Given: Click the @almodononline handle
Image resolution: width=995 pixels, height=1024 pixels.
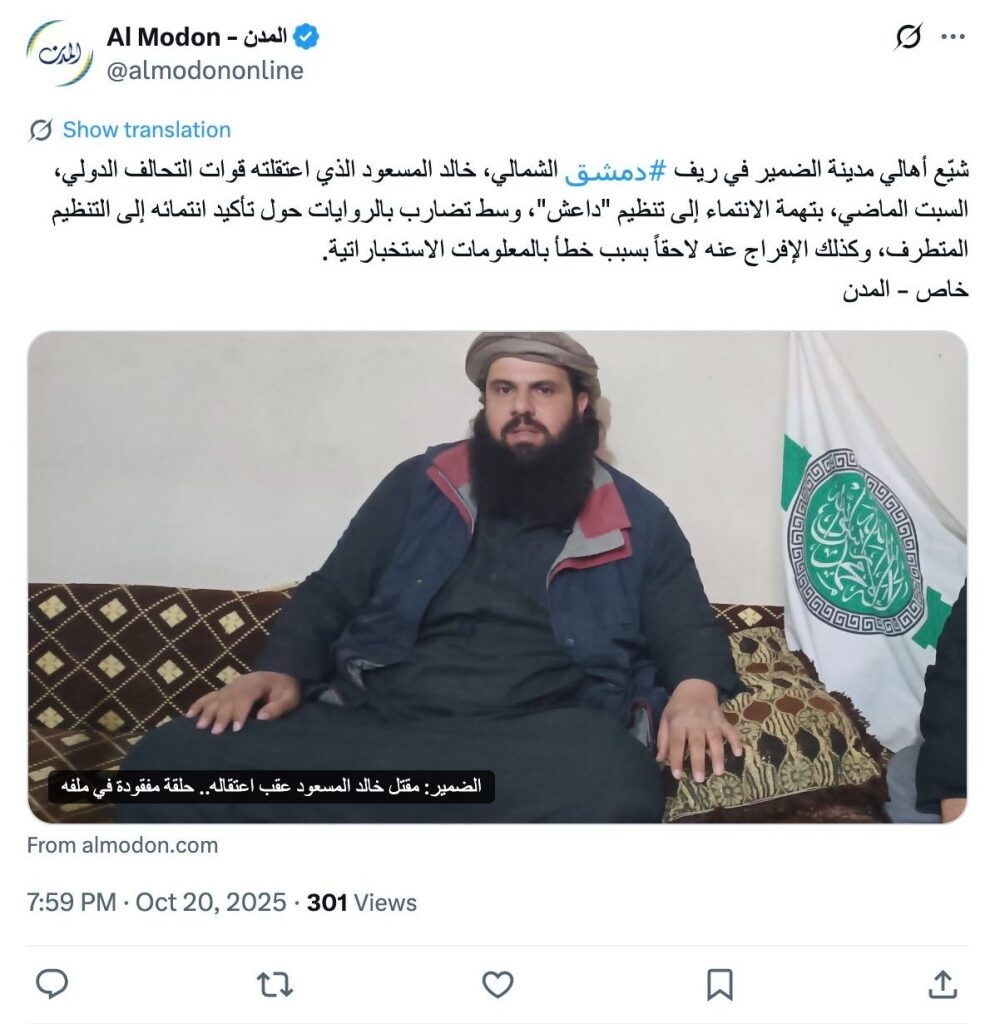Looking at the screenshot, I should (x=204, y=71).
